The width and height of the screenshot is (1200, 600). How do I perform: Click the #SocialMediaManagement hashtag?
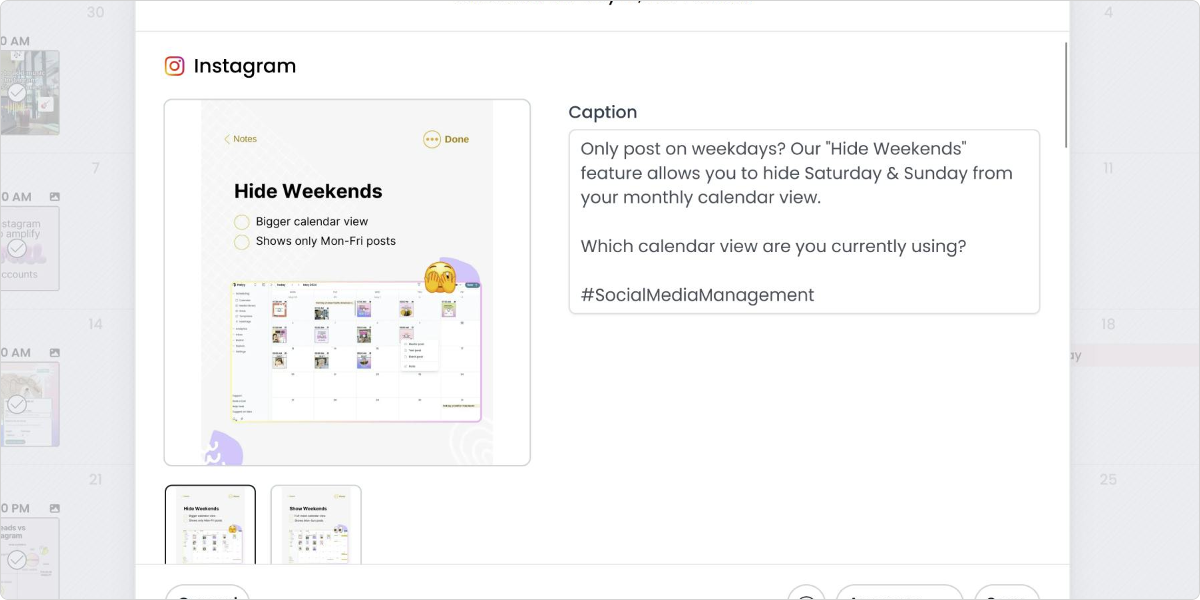point(697,294)
